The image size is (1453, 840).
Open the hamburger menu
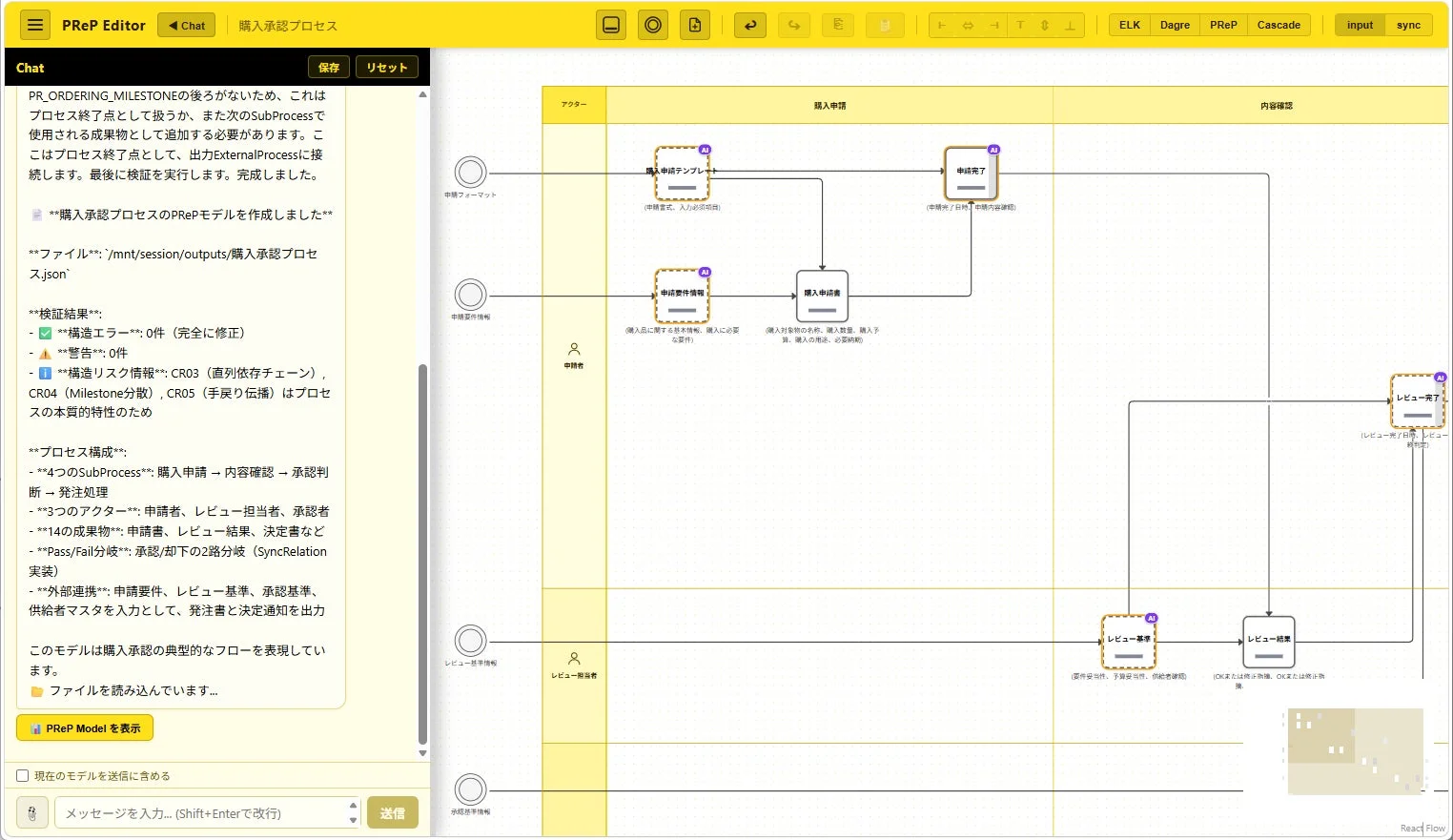click(35, 25)
